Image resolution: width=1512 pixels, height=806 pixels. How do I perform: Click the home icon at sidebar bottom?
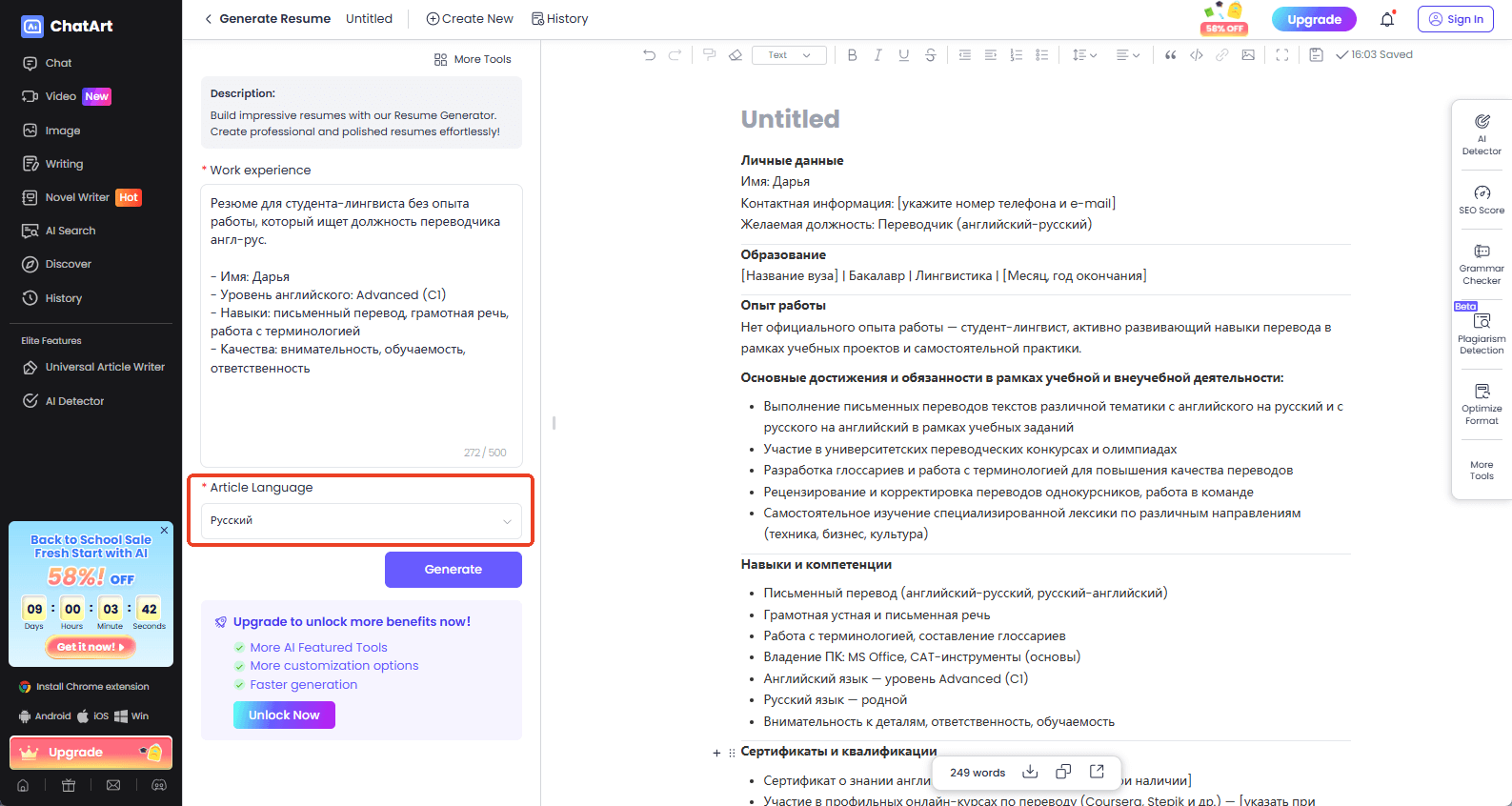(x=23, y=786)
